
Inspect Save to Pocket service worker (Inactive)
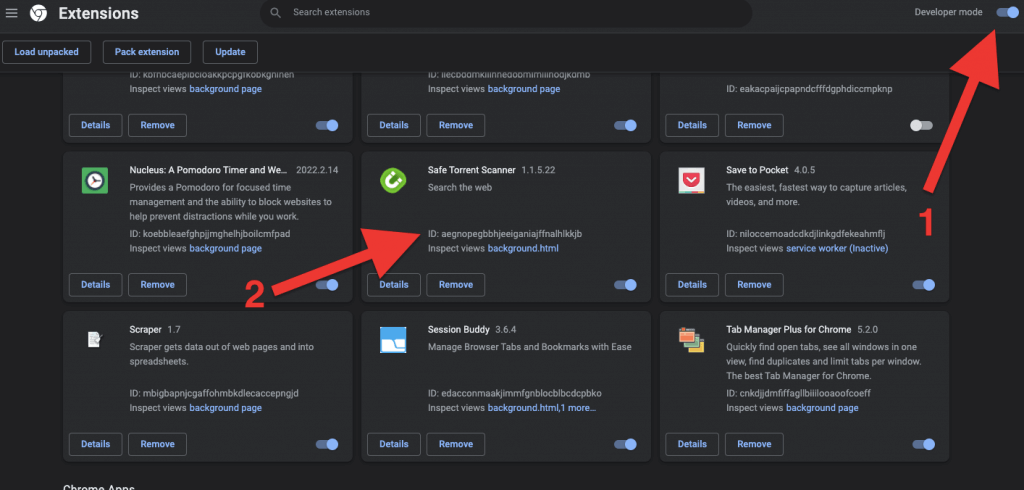tap(837, 248)
